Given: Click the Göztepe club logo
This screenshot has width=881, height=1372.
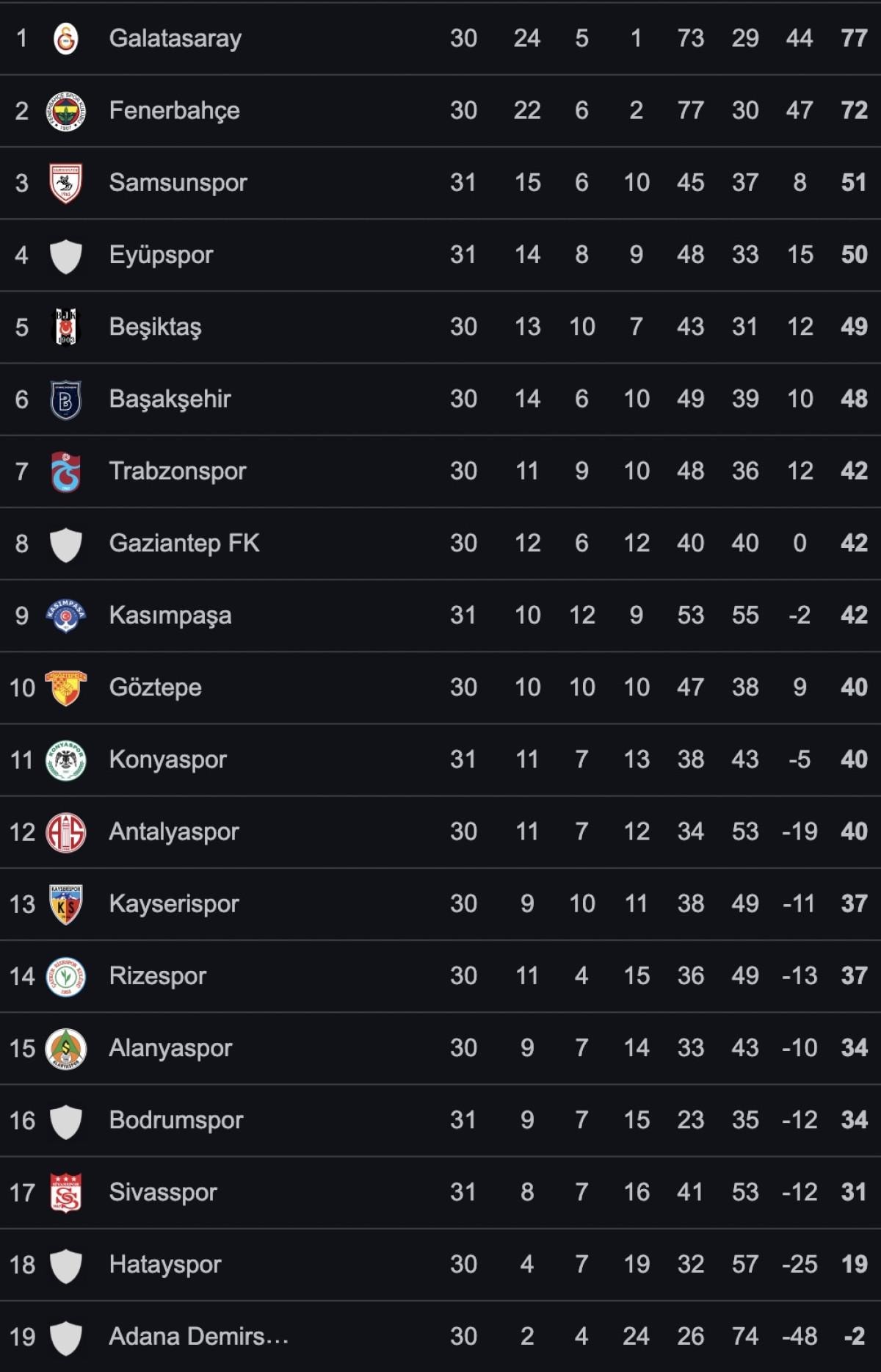Looking at the screenshot, I should coord(66,687).
